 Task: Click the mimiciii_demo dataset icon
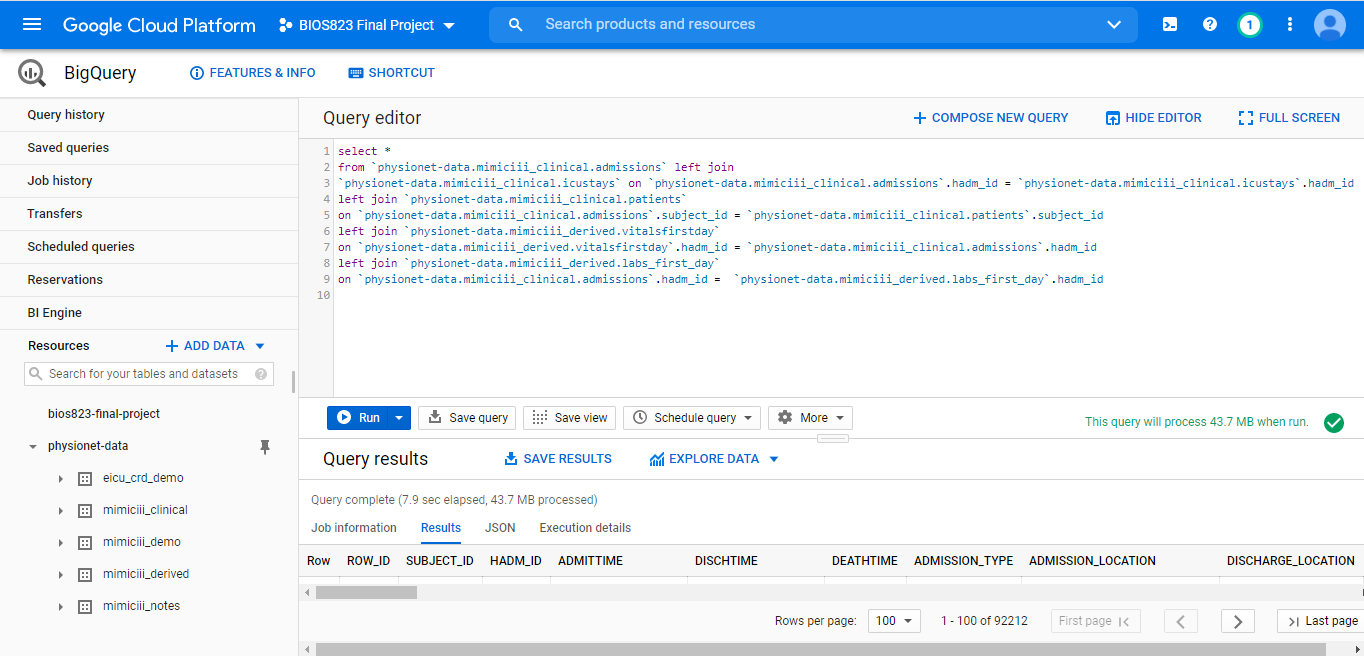click(85, 542)
